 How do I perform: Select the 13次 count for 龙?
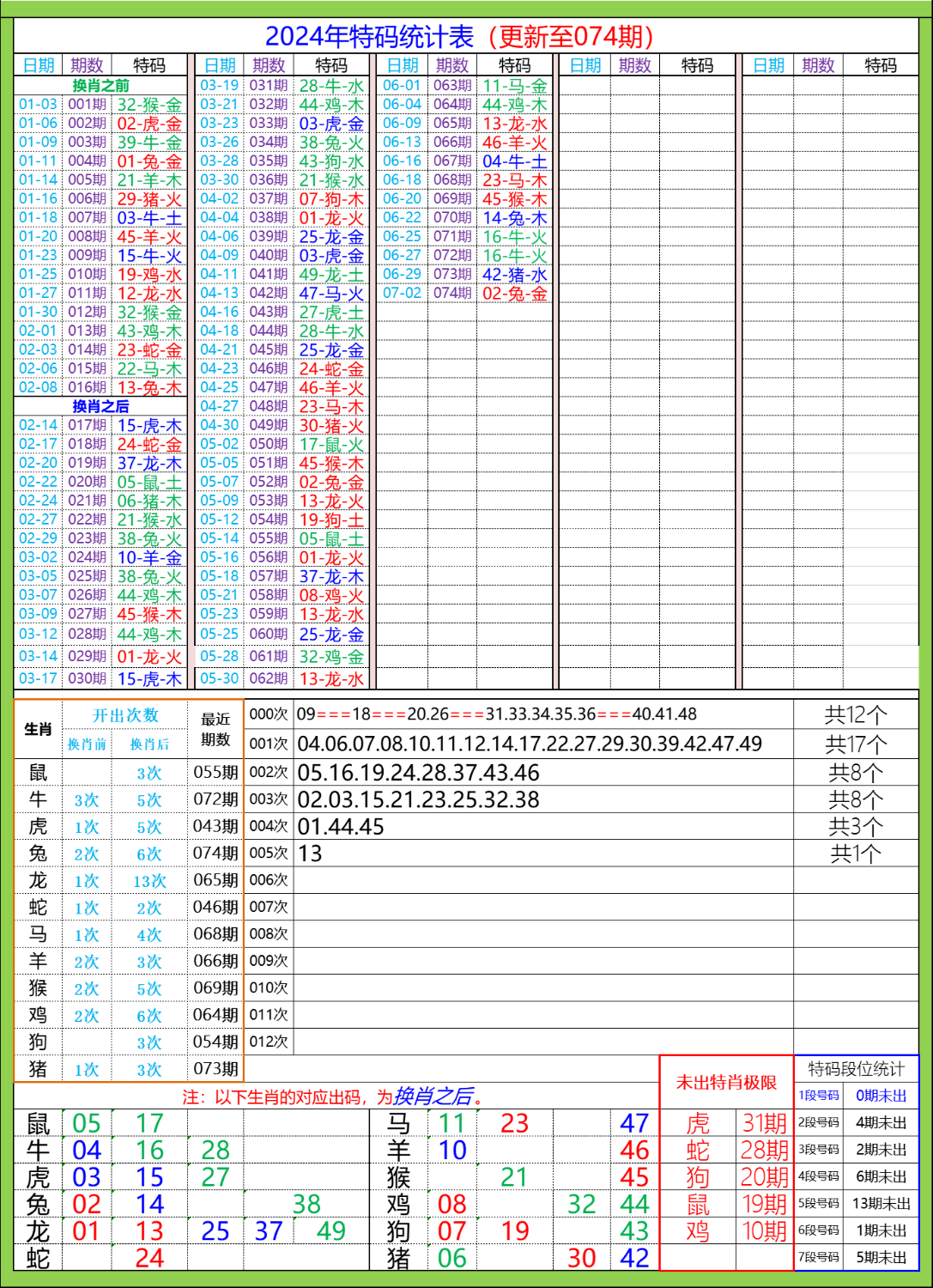click(x=149, y=881)
